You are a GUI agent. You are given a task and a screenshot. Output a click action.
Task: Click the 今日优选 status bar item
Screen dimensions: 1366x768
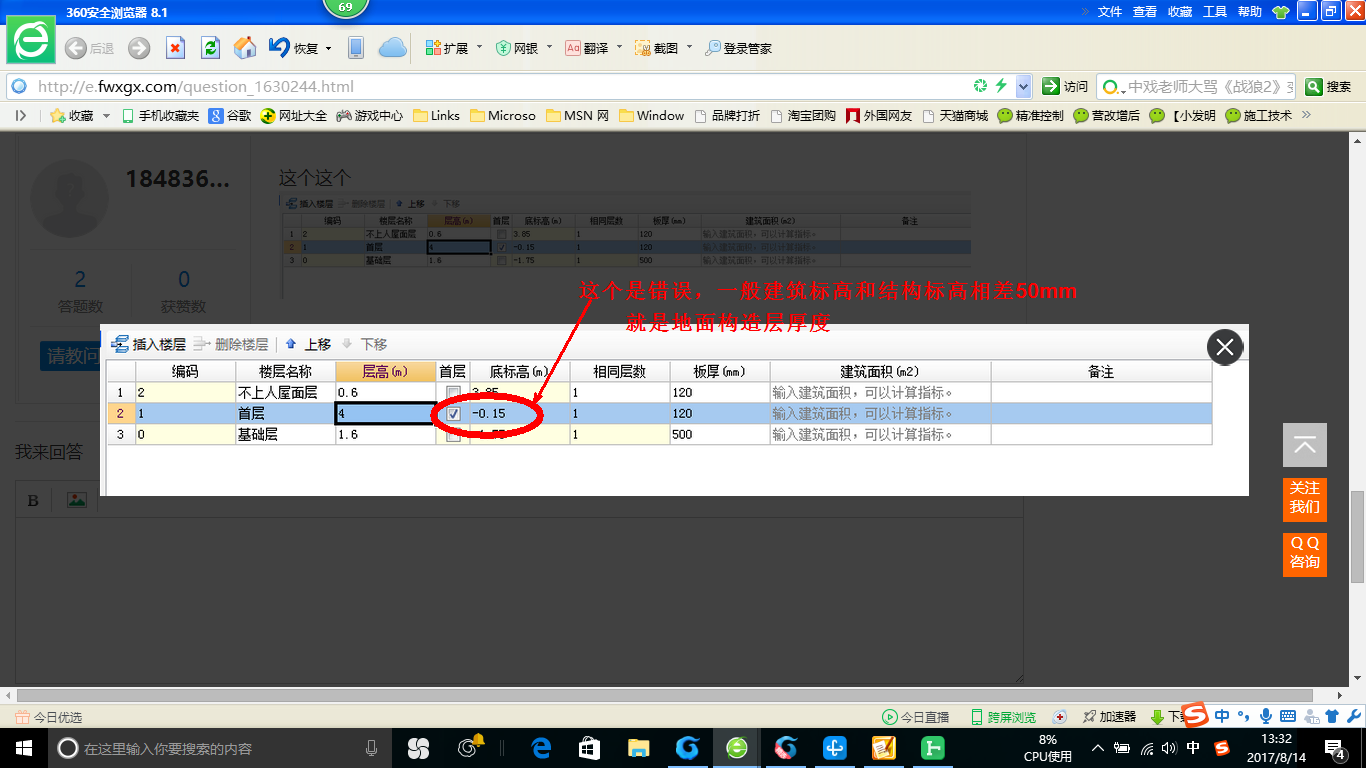click(48, 717)
